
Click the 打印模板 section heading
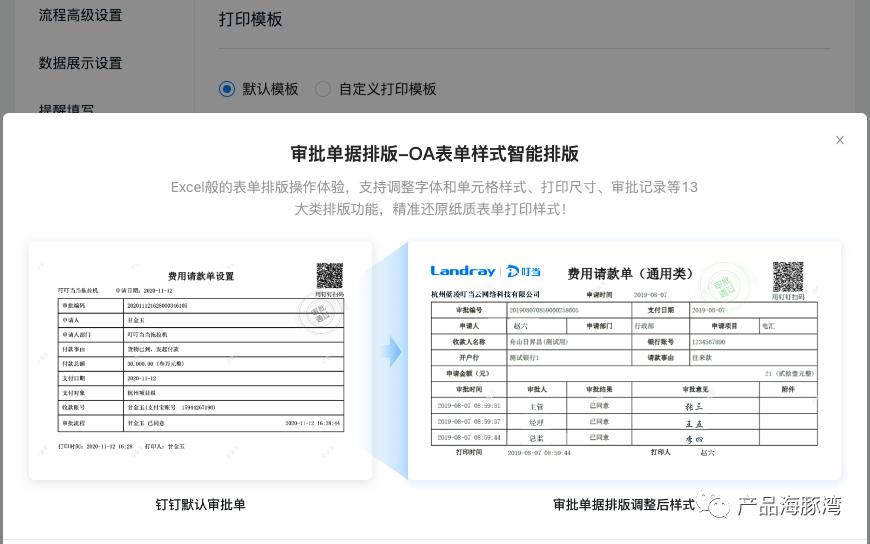coord(250,19)
